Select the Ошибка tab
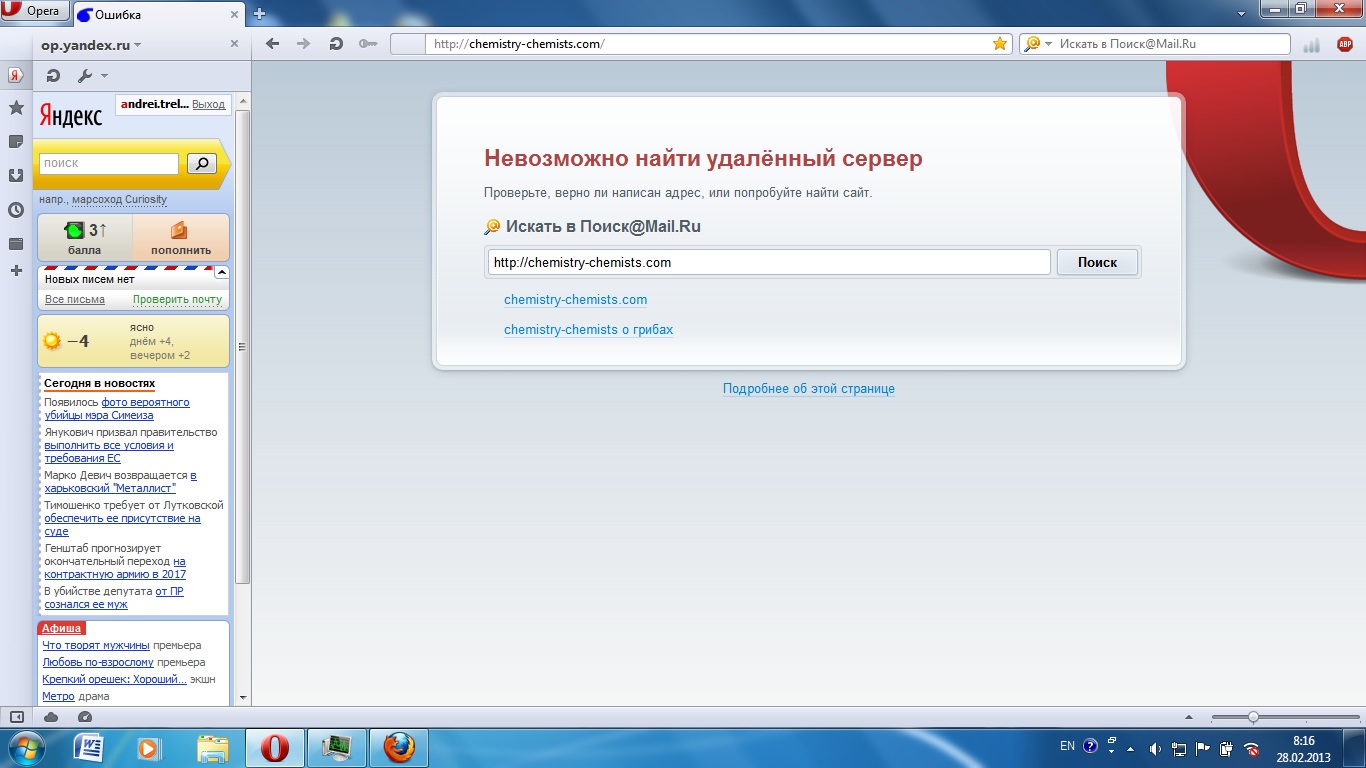The width and height of the screenshot is (1366, 768). tap(155, 14)
